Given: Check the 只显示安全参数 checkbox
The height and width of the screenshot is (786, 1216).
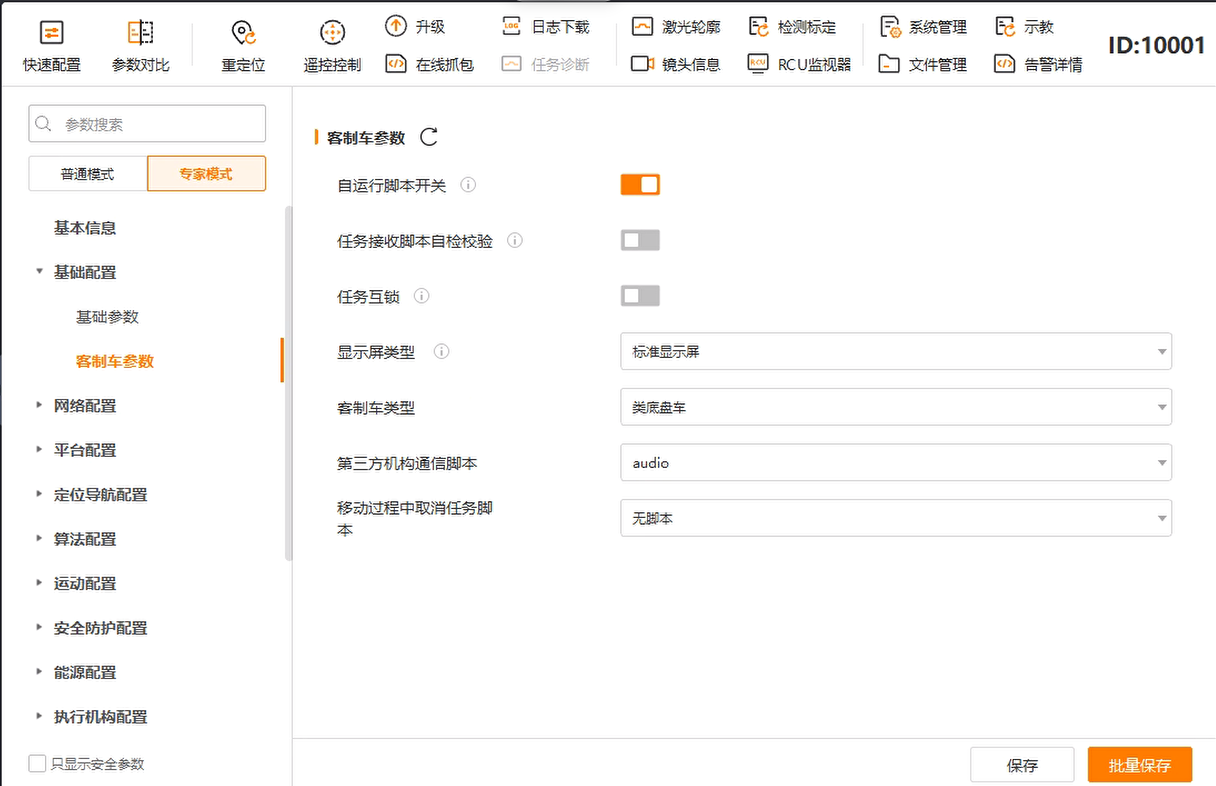Looking at the screenshot, I should point(37,764).
